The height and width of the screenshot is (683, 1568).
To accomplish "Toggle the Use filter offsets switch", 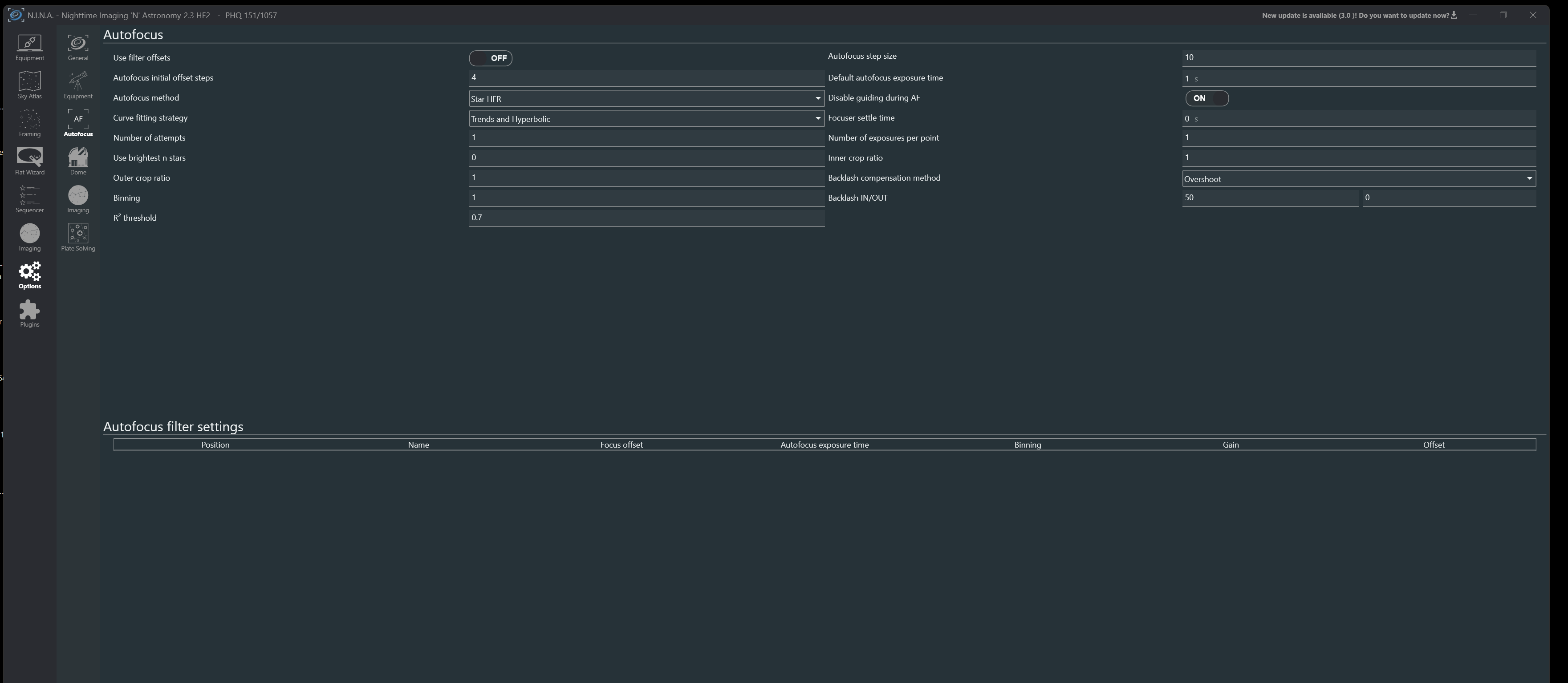I will [x=490, y=58].
